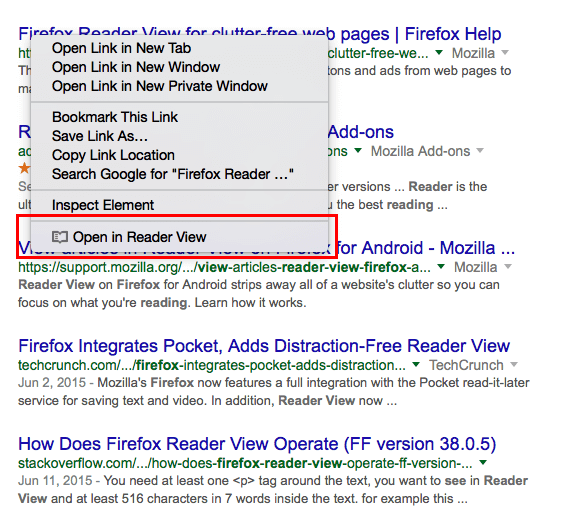Click the techcrunch.com firefox-integrates-pocket URL text
This screenshot has width=588, height=521.
click(212, 365)
